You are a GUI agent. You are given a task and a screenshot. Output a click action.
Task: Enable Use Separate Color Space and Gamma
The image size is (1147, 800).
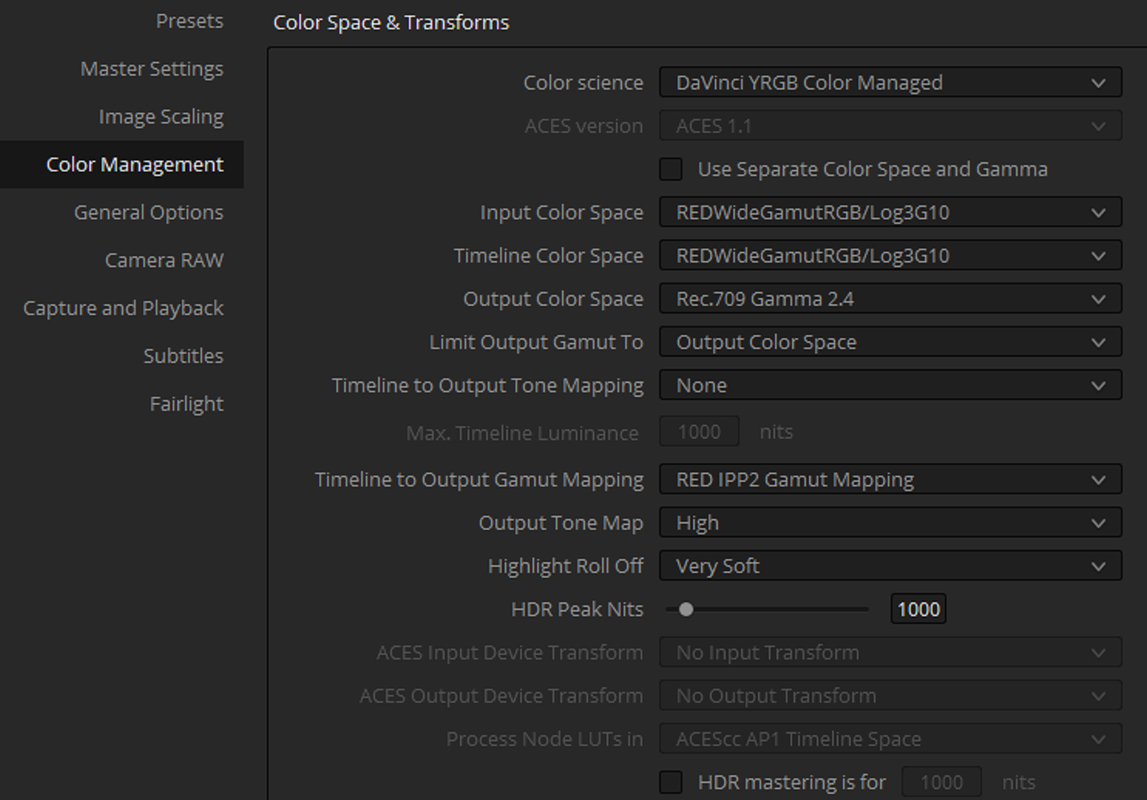click(671, 170)
